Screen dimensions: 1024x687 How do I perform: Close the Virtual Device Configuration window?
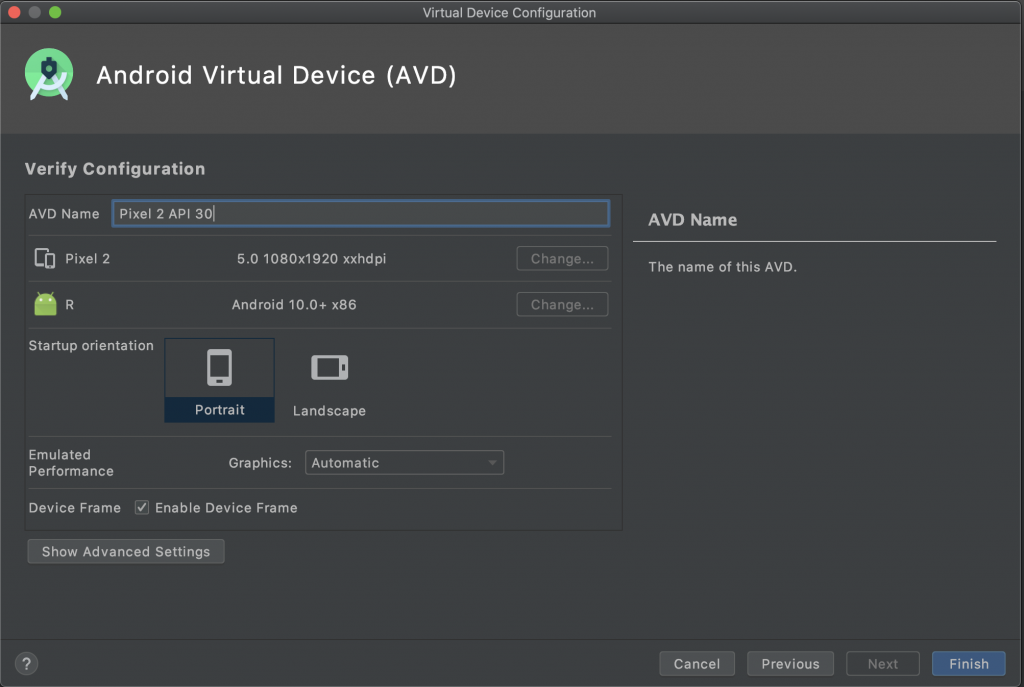click(14, 12)
